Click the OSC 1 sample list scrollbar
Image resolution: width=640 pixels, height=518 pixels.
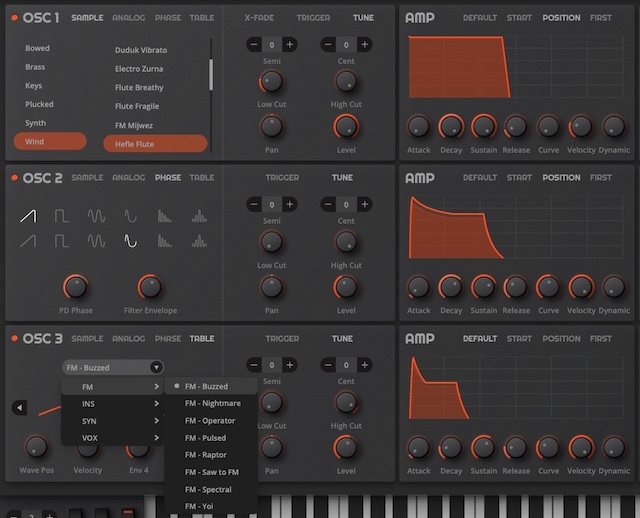[x=210, y=74]
